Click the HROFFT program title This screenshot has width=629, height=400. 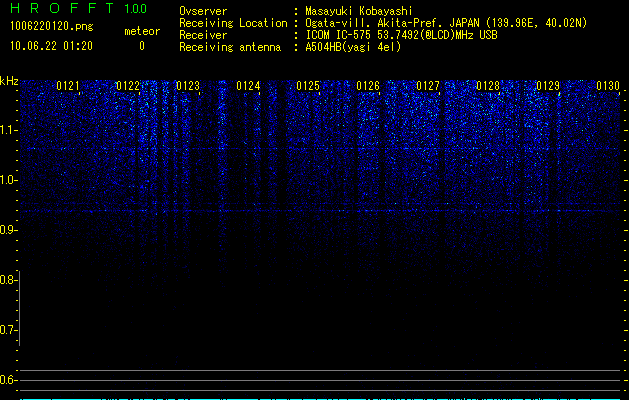[62, 8]
